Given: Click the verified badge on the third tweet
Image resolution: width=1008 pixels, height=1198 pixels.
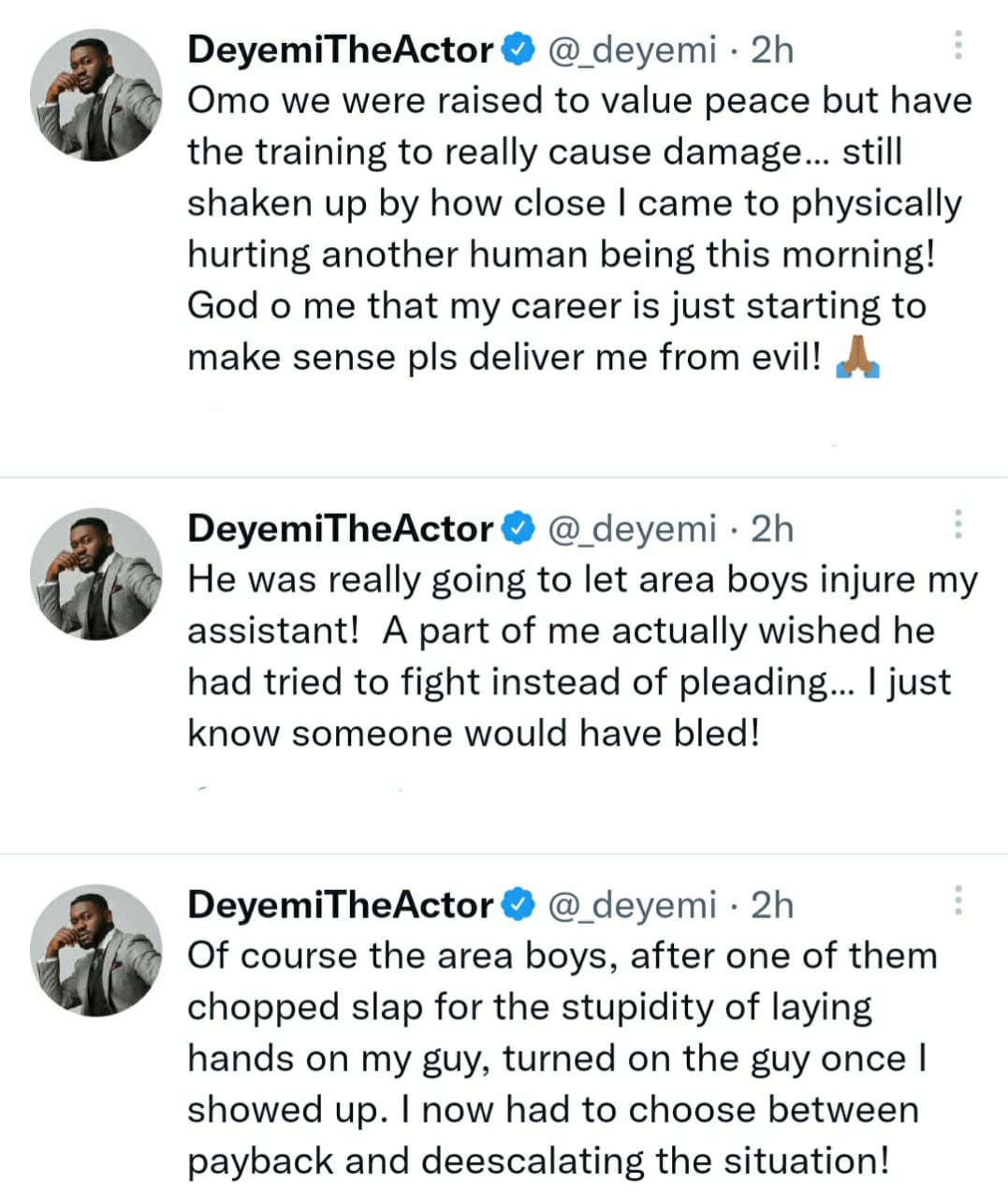Looking at the screenshot, I should pos(519,905).
